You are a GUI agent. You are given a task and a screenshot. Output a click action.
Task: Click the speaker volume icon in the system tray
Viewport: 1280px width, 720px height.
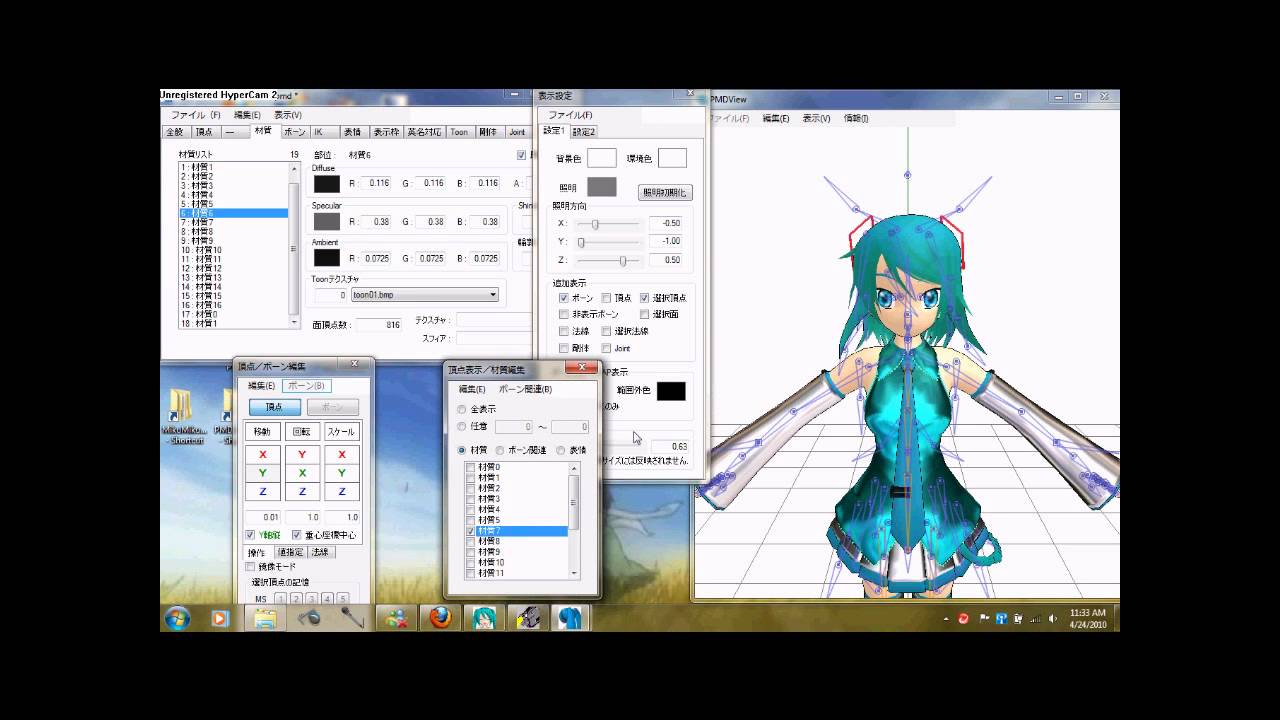tap(1052, 619)
